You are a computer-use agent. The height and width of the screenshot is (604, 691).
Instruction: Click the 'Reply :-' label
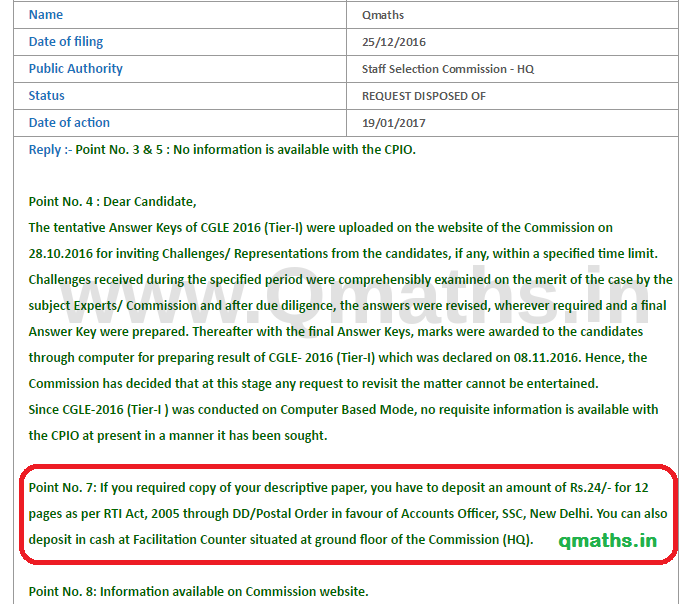tap(50, 150)
